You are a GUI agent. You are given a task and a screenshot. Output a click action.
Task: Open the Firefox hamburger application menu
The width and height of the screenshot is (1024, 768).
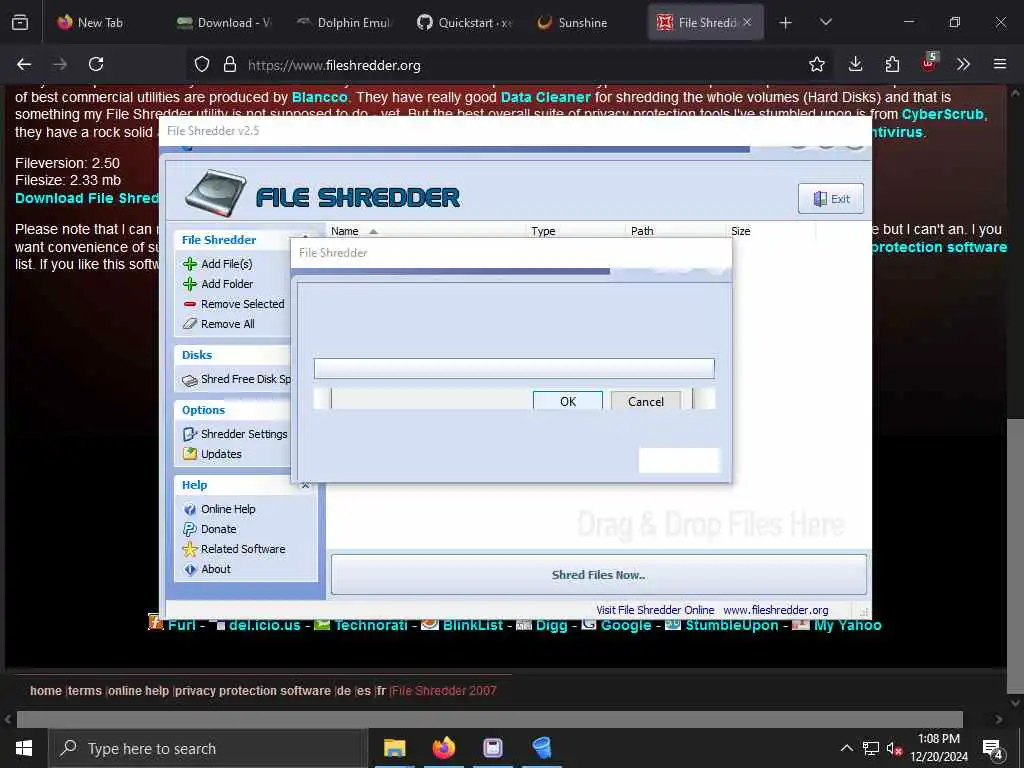[1000, 64]
